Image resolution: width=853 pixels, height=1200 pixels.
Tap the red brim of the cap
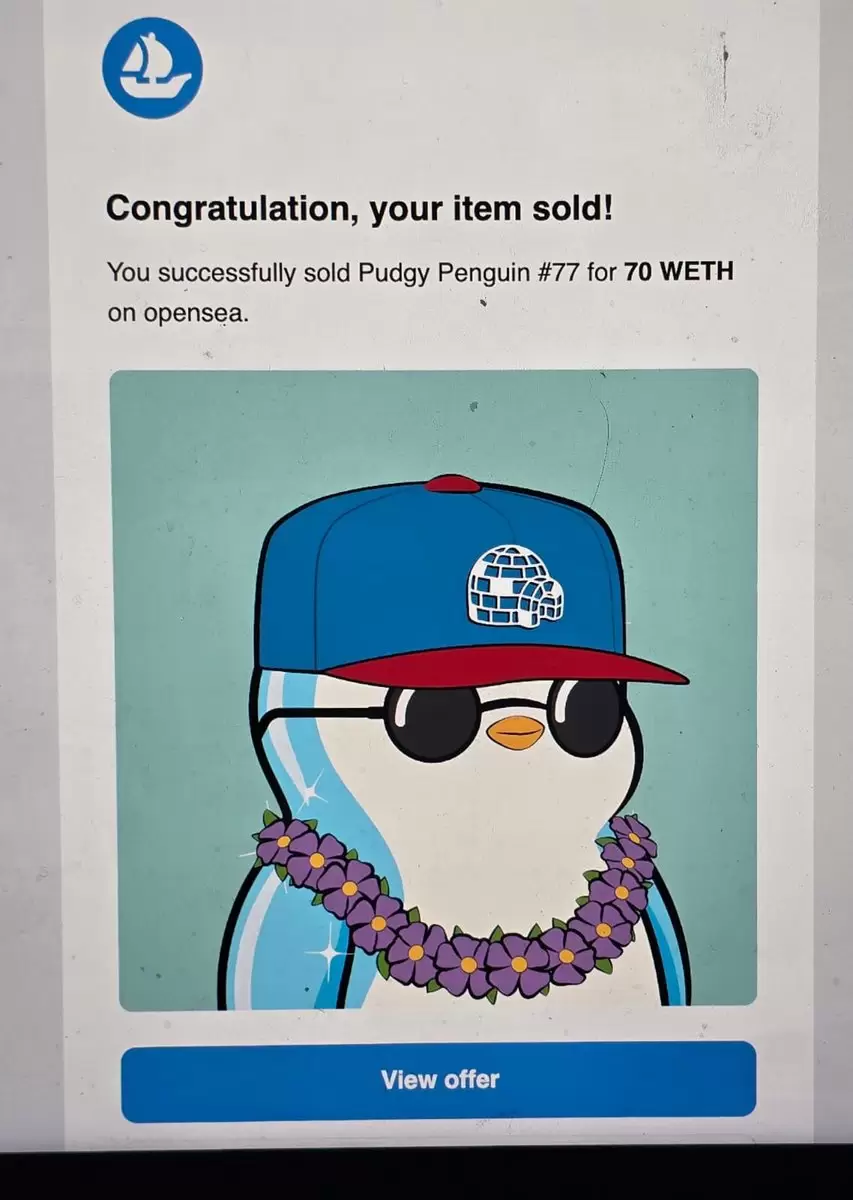point(507,665)
